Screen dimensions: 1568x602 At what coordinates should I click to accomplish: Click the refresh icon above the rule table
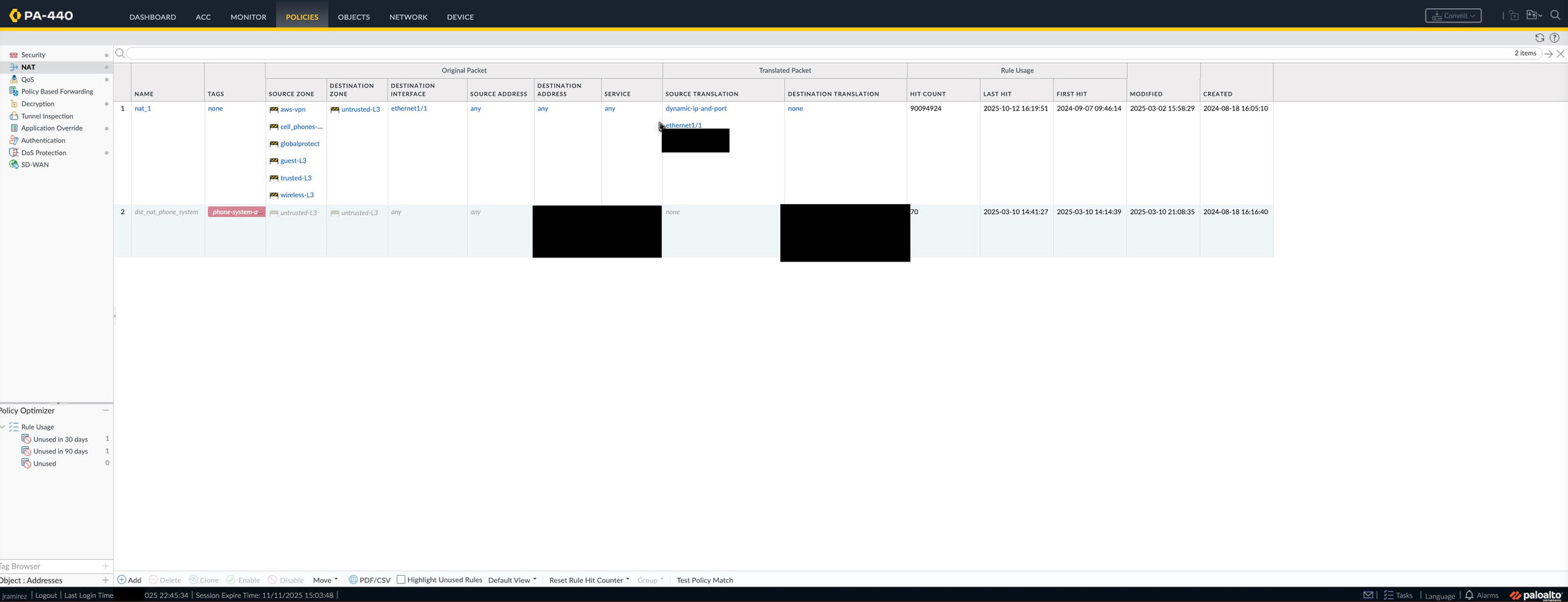pyautogui.click(x=1539, y=38)
